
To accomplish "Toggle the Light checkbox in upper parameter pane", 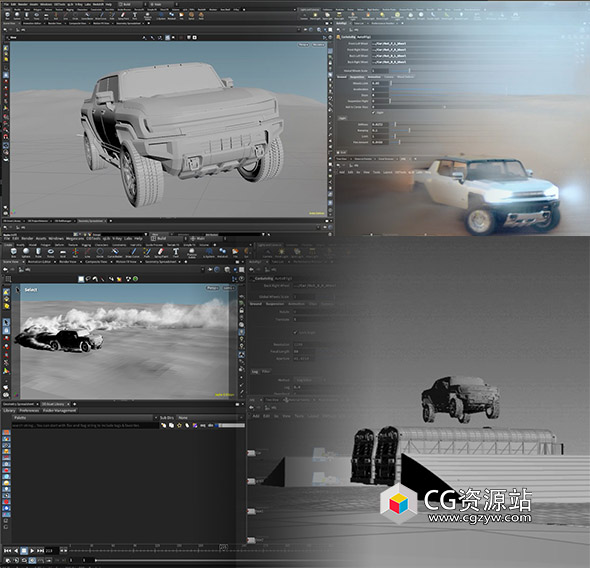I will click(374, 112).
